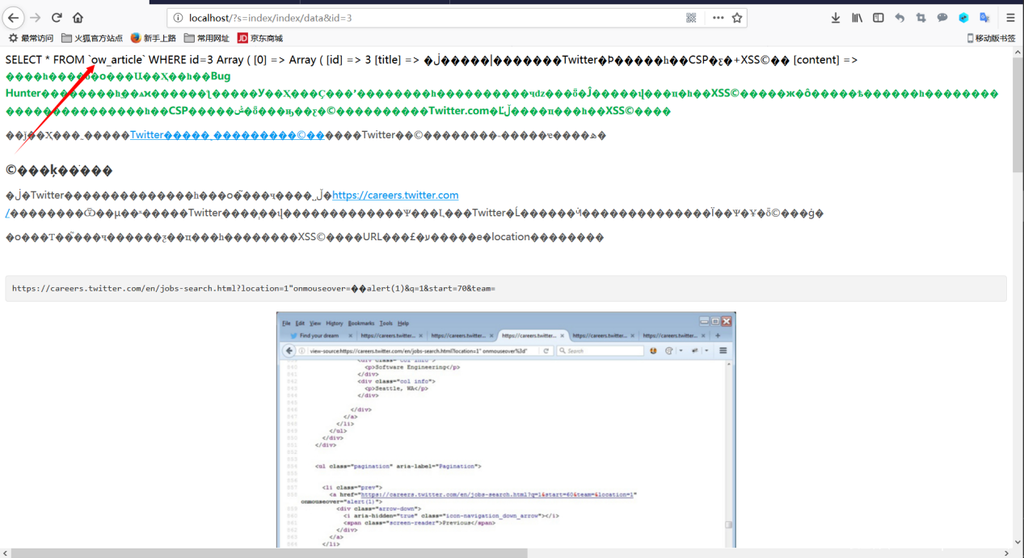Click the embedded browser screenshot image
The image size is (1024, 558).
click(x=505, y=430)
